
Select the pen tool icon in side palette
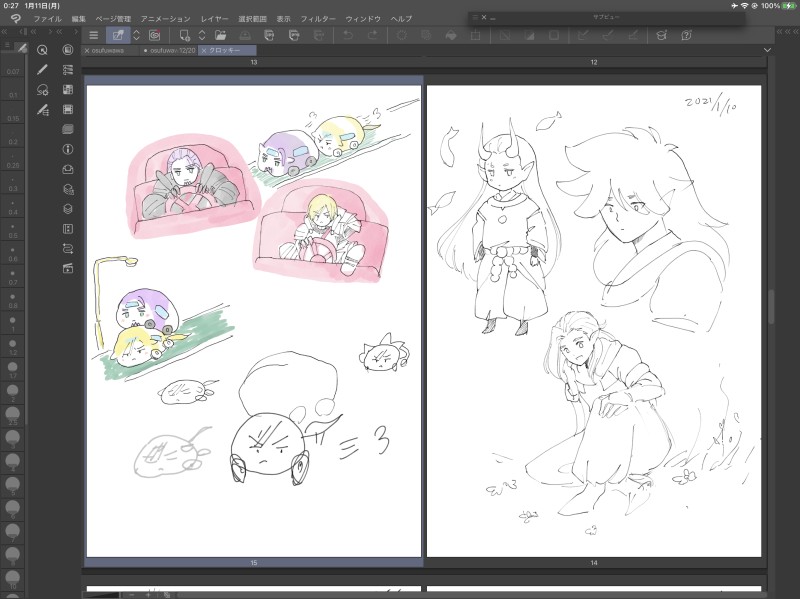(x=42, y=69)
